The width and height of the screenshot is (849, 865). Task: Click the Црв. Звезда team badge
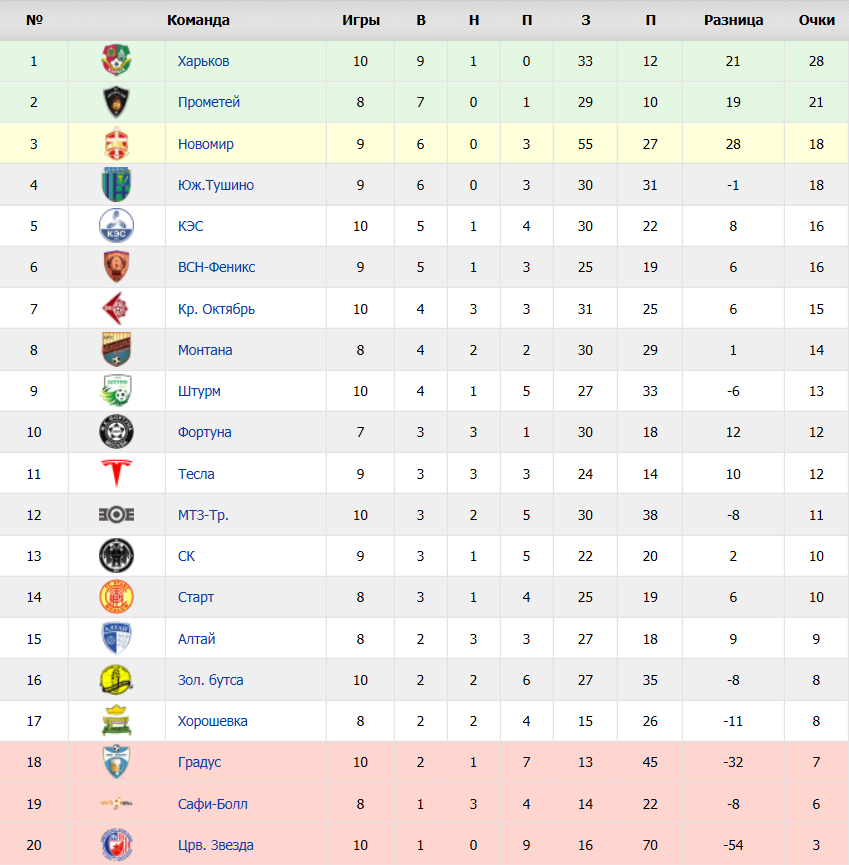116,845
